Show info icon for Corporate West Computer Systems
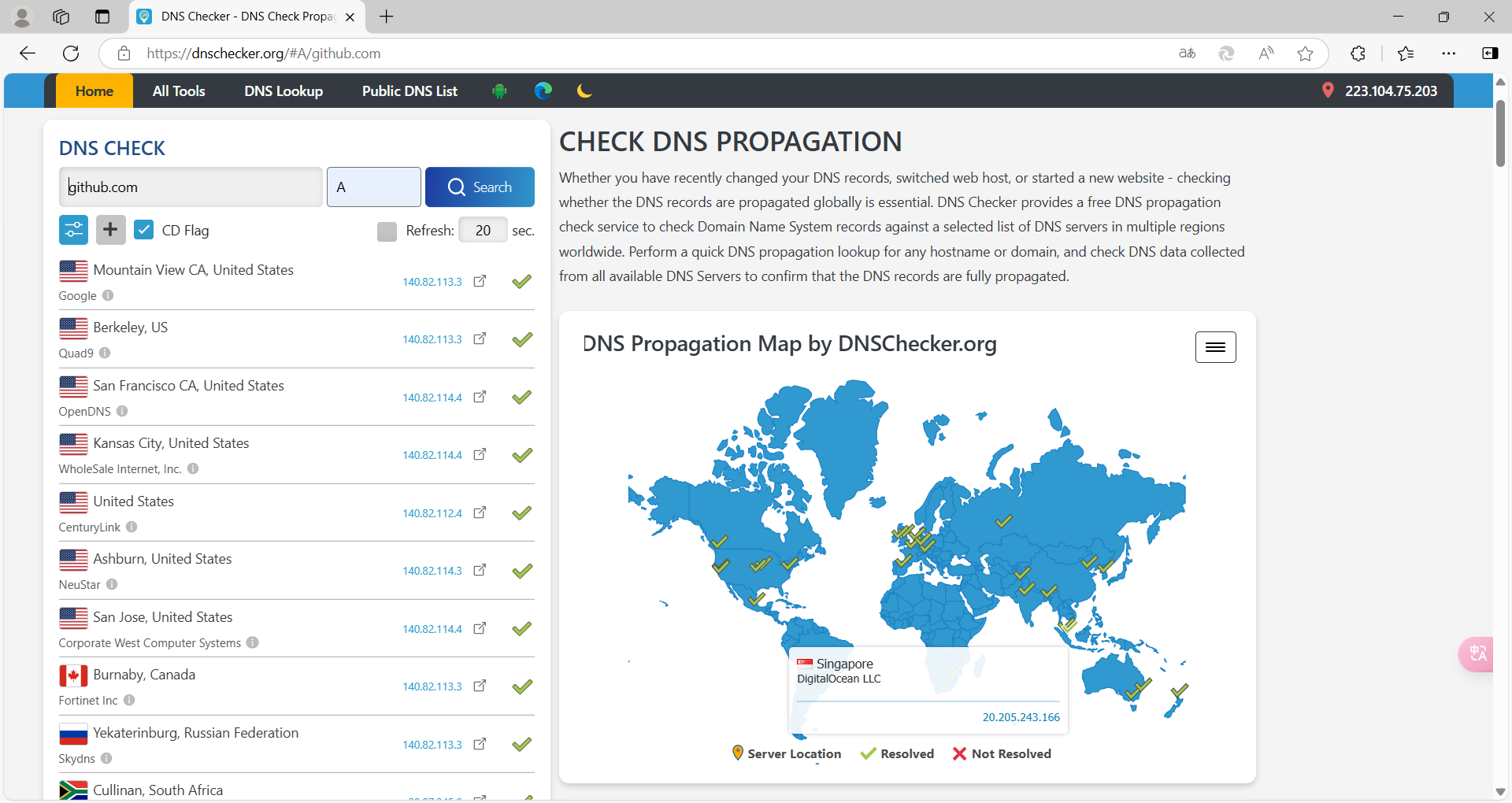This screenshot has width=1512, height=803. [252, 642]
